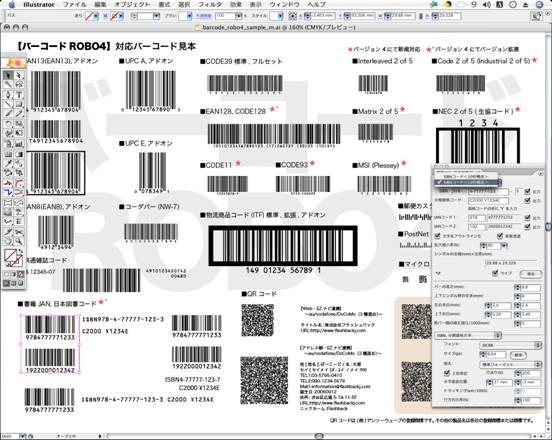Click the fill color swatch in control bar

[90, 16]
